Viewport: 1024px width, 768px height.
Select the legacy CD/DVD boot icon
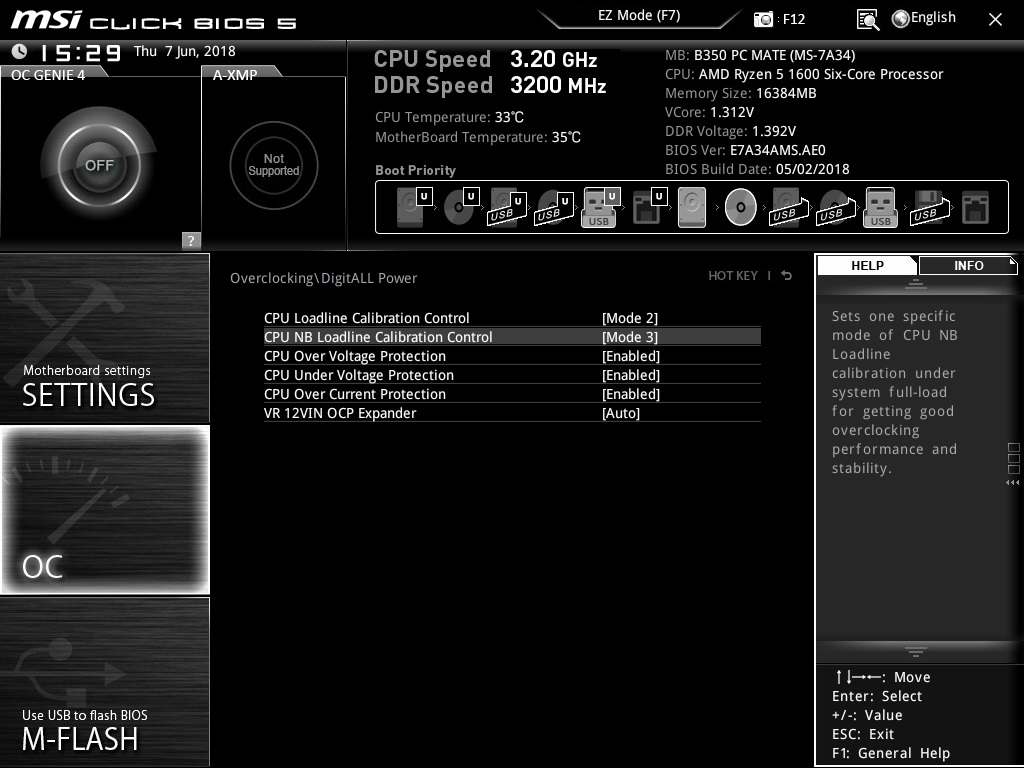[x=741, y=207]
